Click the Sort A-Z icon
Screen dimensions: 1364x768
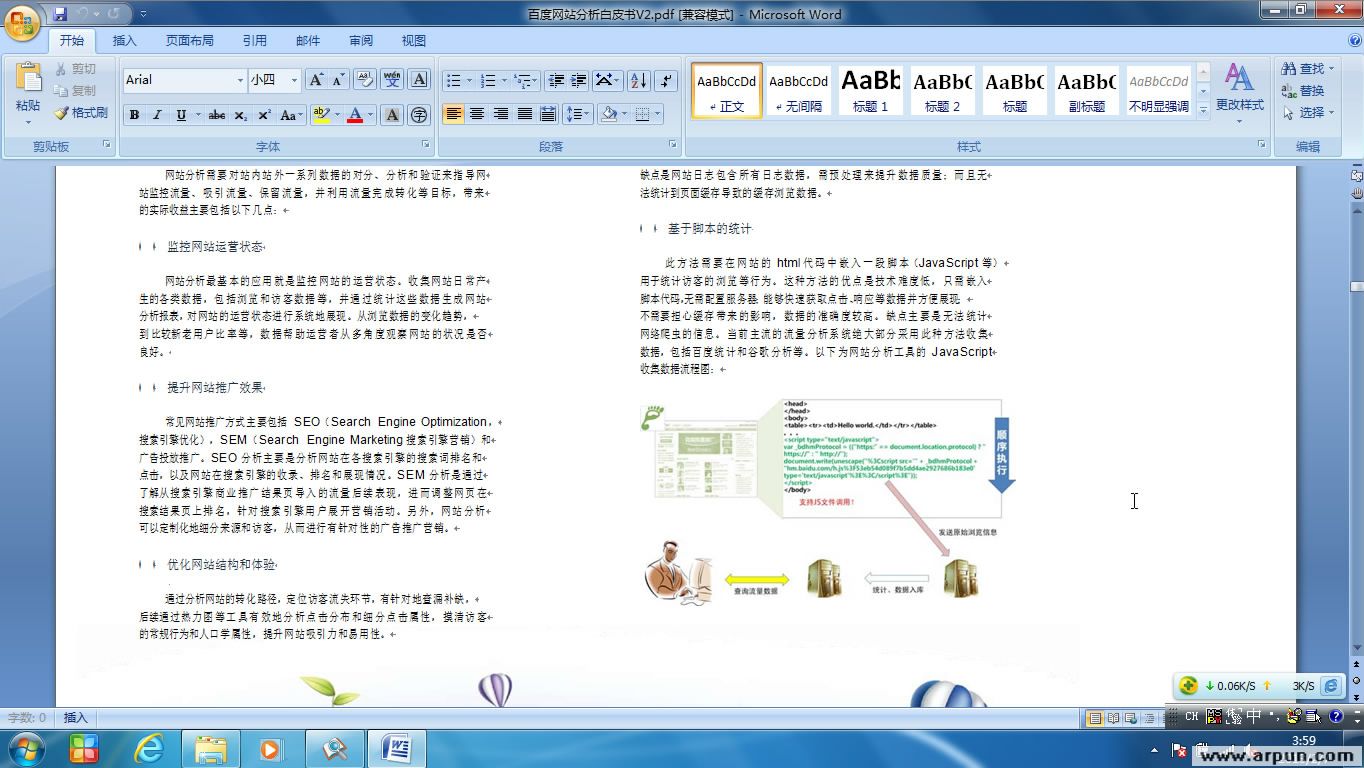[x=639, y=81]
